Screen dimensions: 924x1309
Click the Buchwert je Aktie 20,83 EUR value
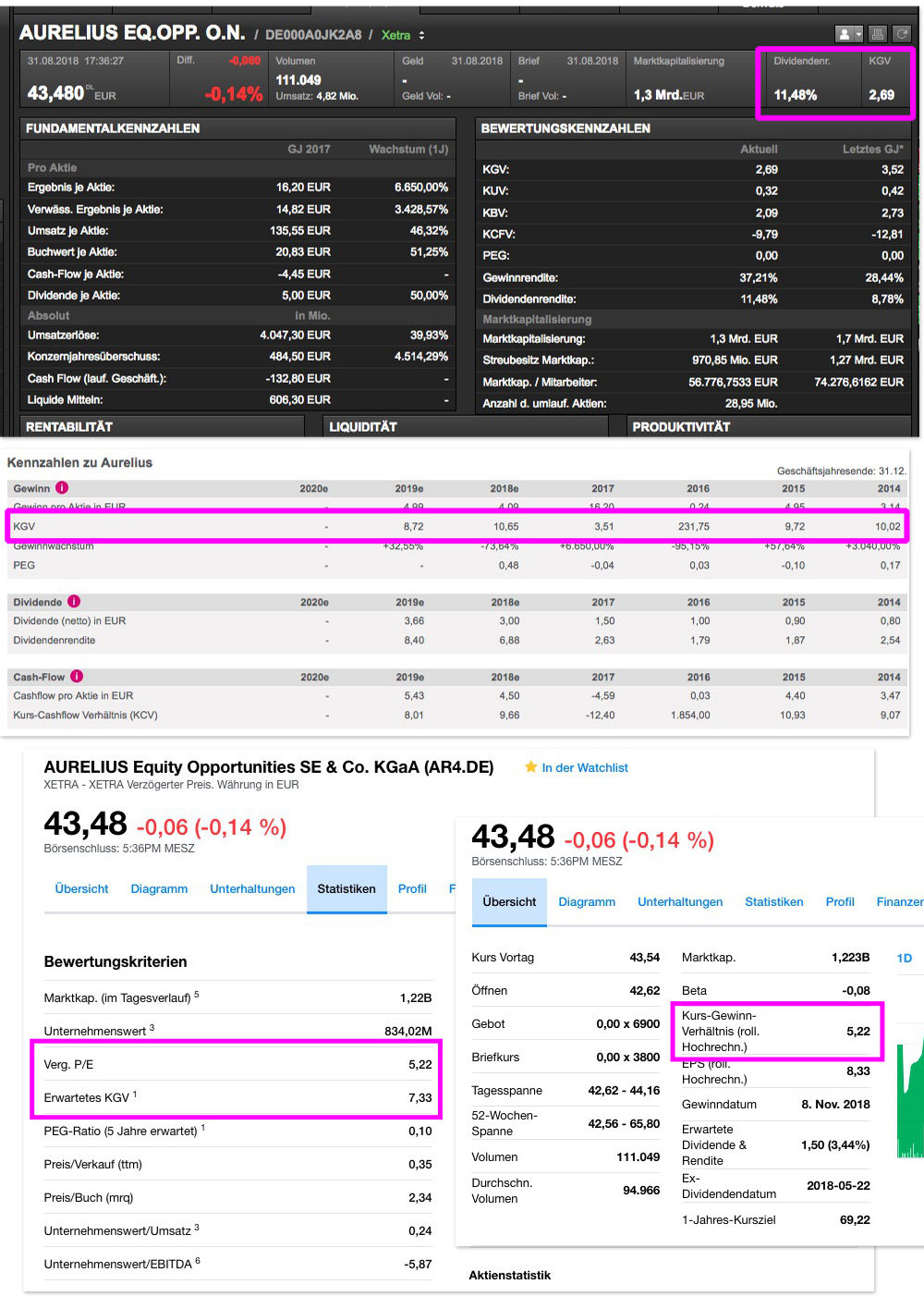point(303,252)
